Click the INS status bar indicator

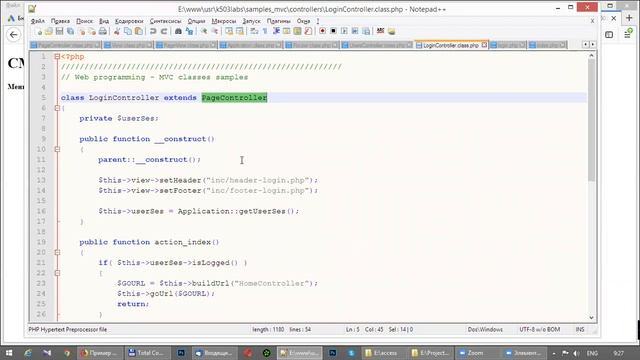pos(580,329)
